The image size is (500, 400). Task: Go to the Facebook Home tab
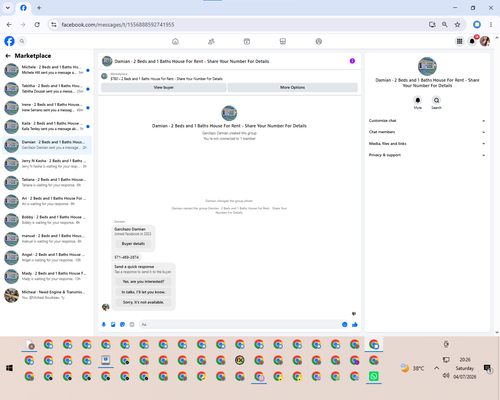[175, 41]
